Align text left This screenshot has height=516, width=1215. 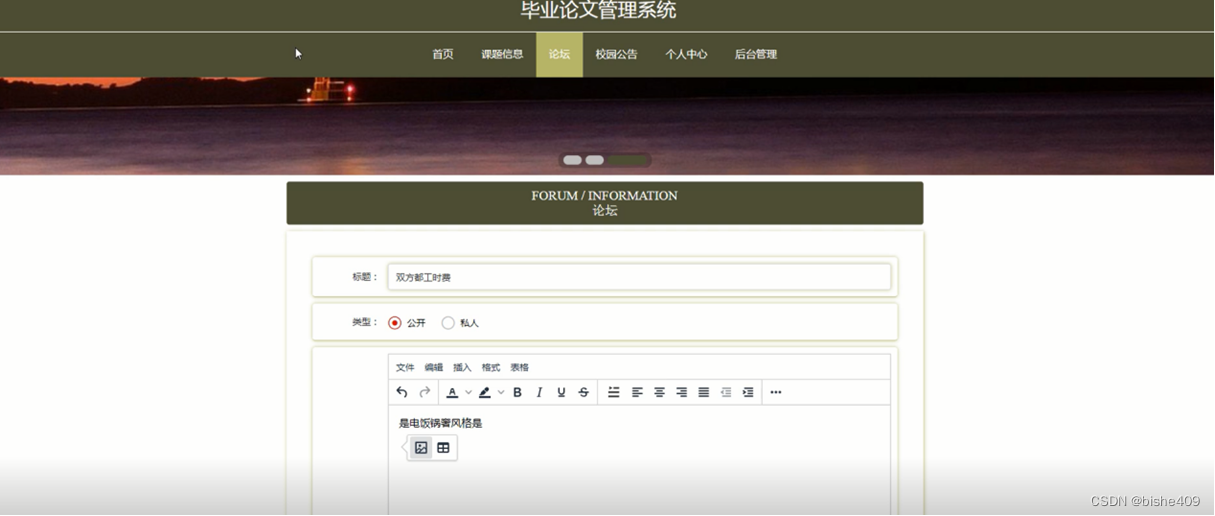click(637, 392)
